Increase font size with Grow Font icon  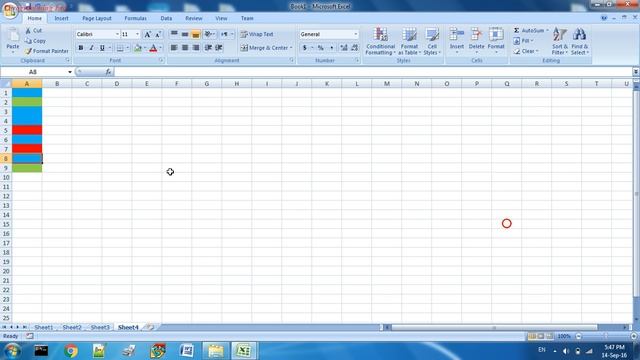click(148, 34)
